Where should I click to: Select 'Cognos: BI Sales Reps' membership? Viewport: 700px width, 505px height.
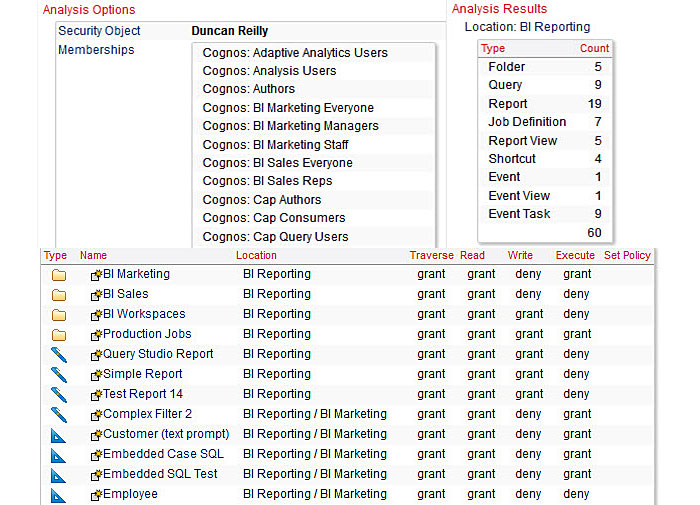[267, 181]
